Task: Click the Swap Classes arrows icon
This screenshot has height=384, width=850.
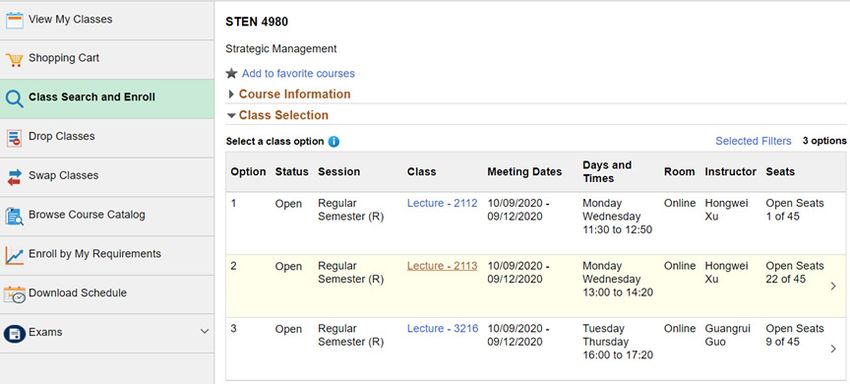Action: (x=15, y=177)
